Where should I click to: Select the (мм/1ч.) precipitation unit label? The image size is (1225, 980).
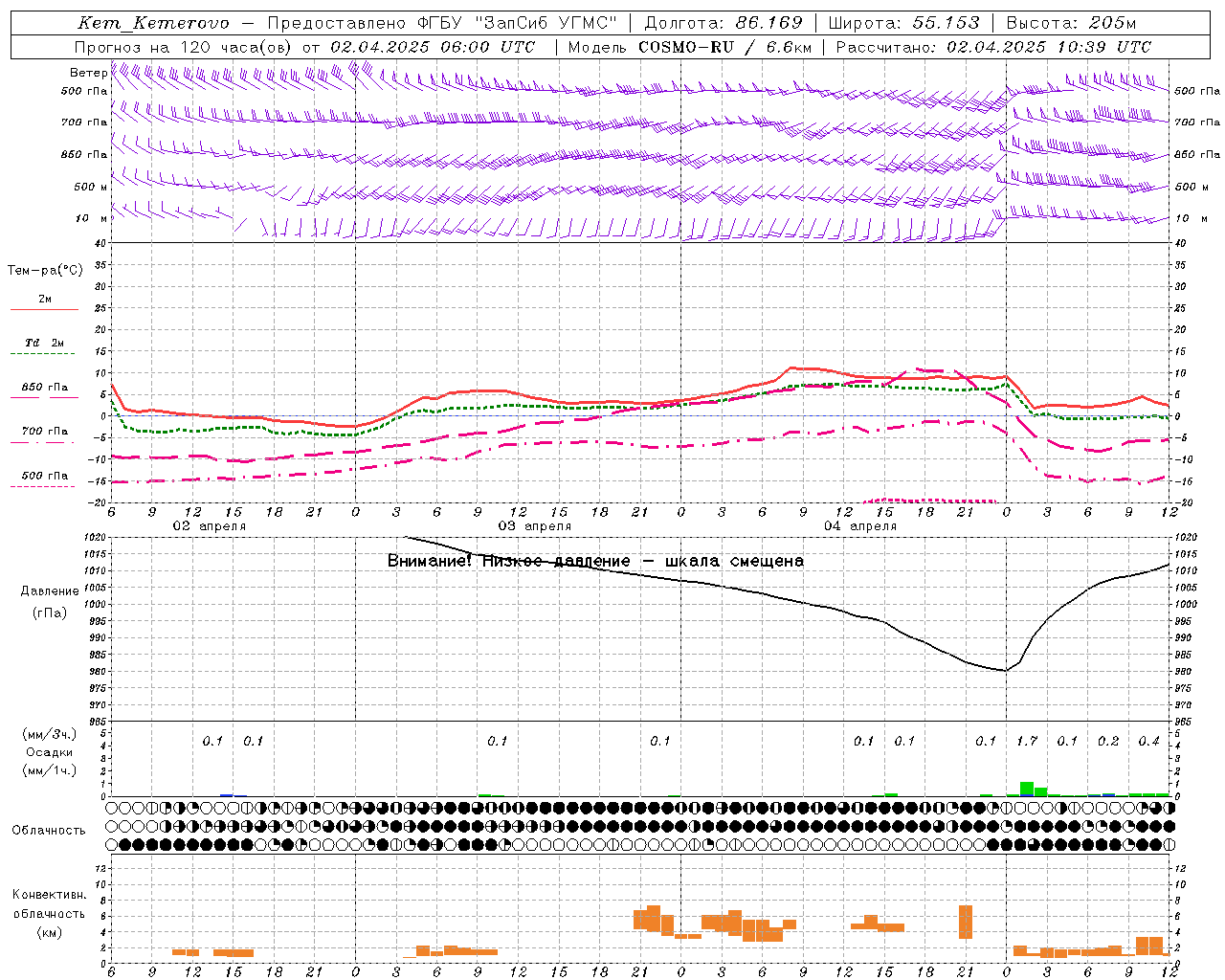(50, 770)
